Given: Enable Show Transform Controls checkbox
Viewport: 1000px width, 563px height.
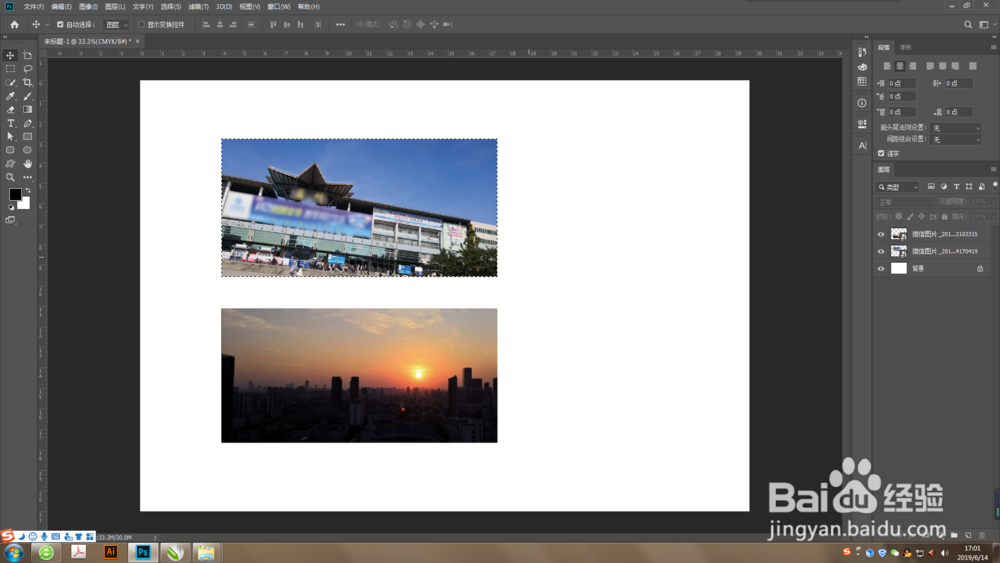Looking at the screenshot, I should [x=142, y=25].
